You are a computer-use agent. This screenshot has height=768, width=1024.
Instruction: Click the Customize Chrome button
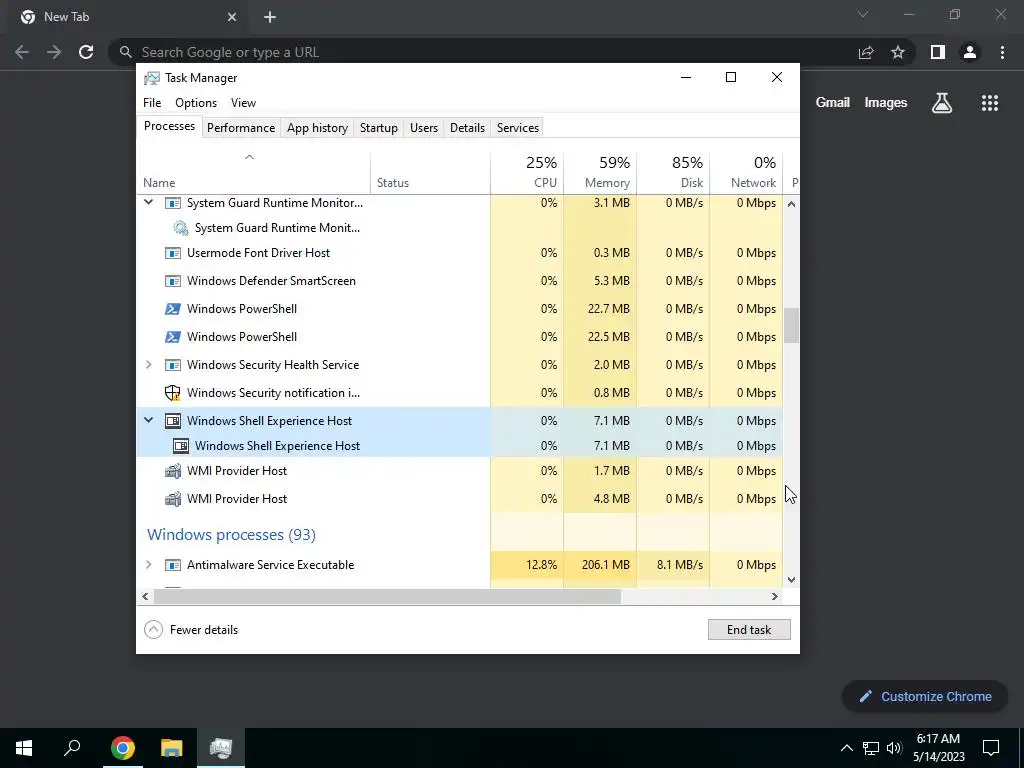pyautogui.click(x=925, y=697)
